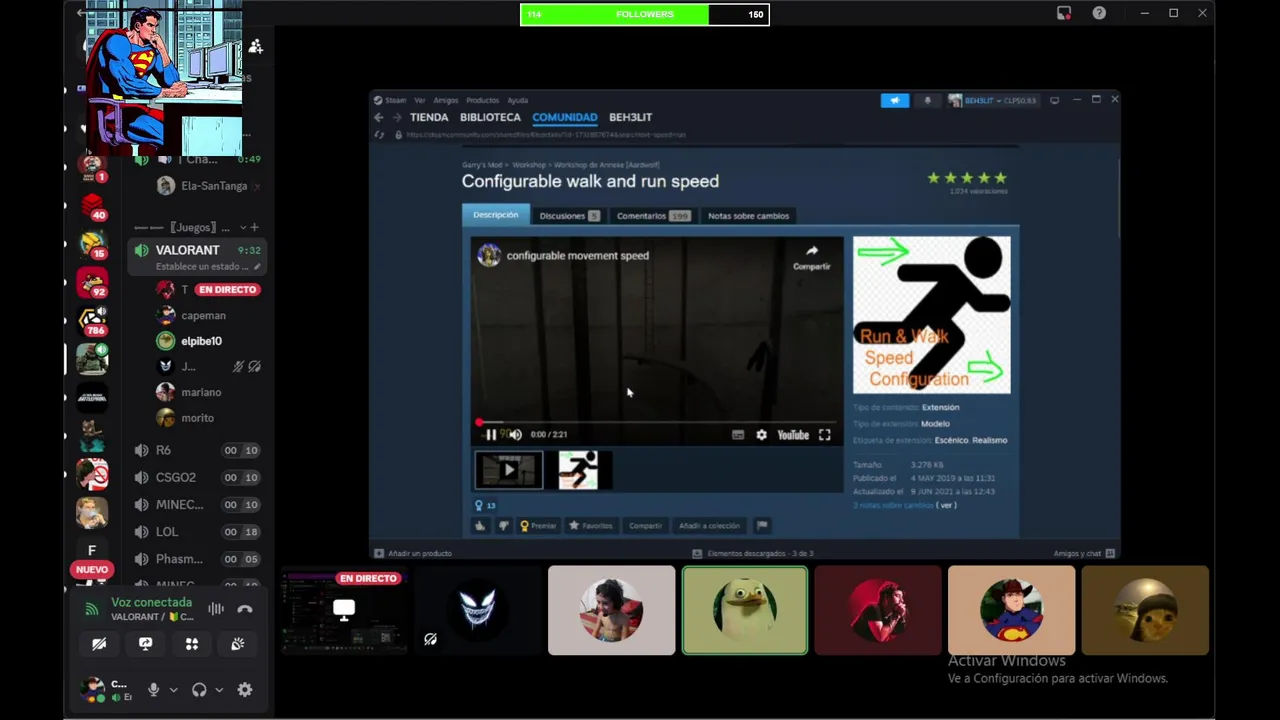Open the Comentarios tab
Viewport: 1280px width, 720px height.
click(653, 216)
